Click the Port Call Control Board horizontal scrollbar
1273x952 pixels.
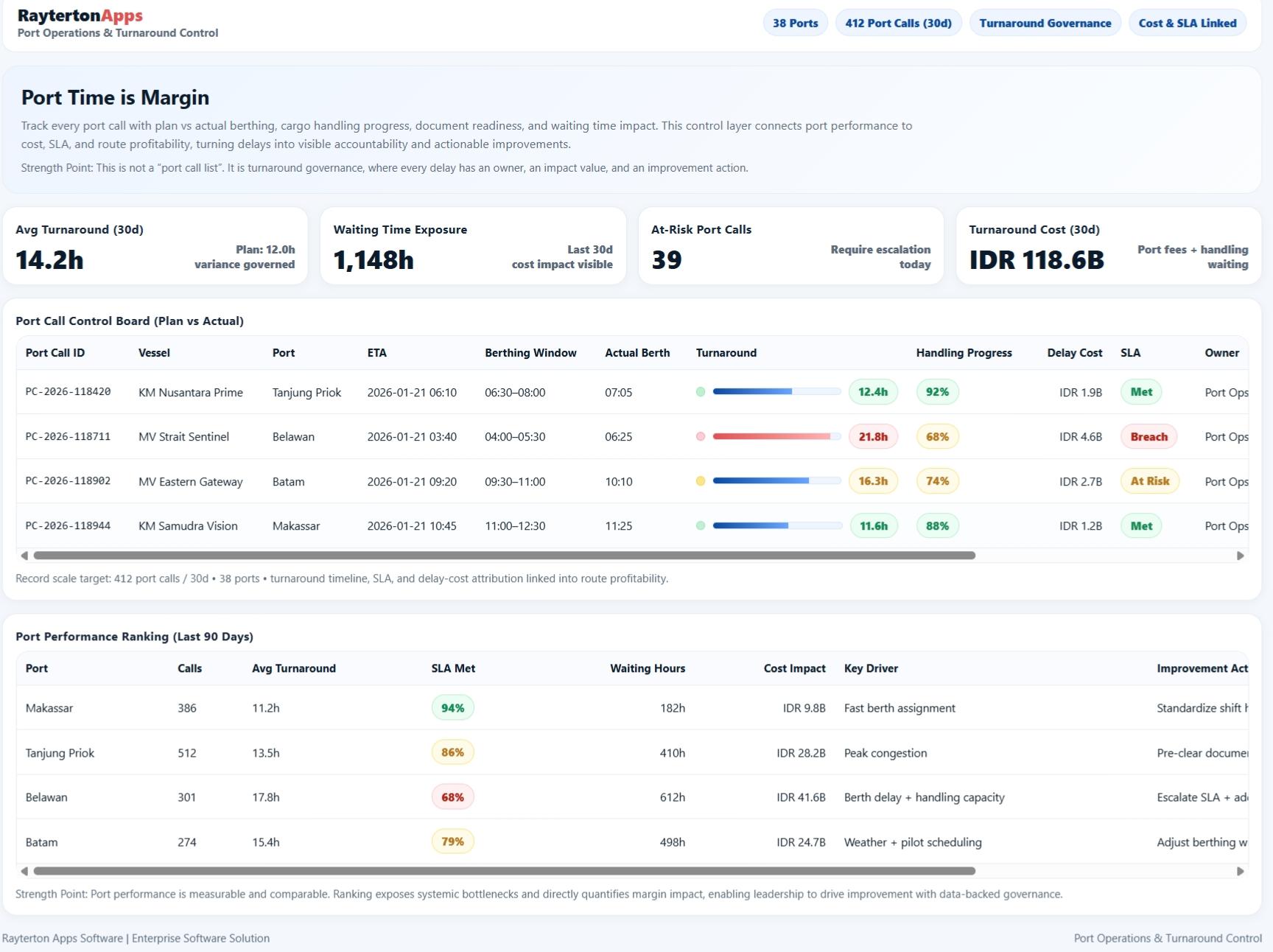tap(504, 556)
